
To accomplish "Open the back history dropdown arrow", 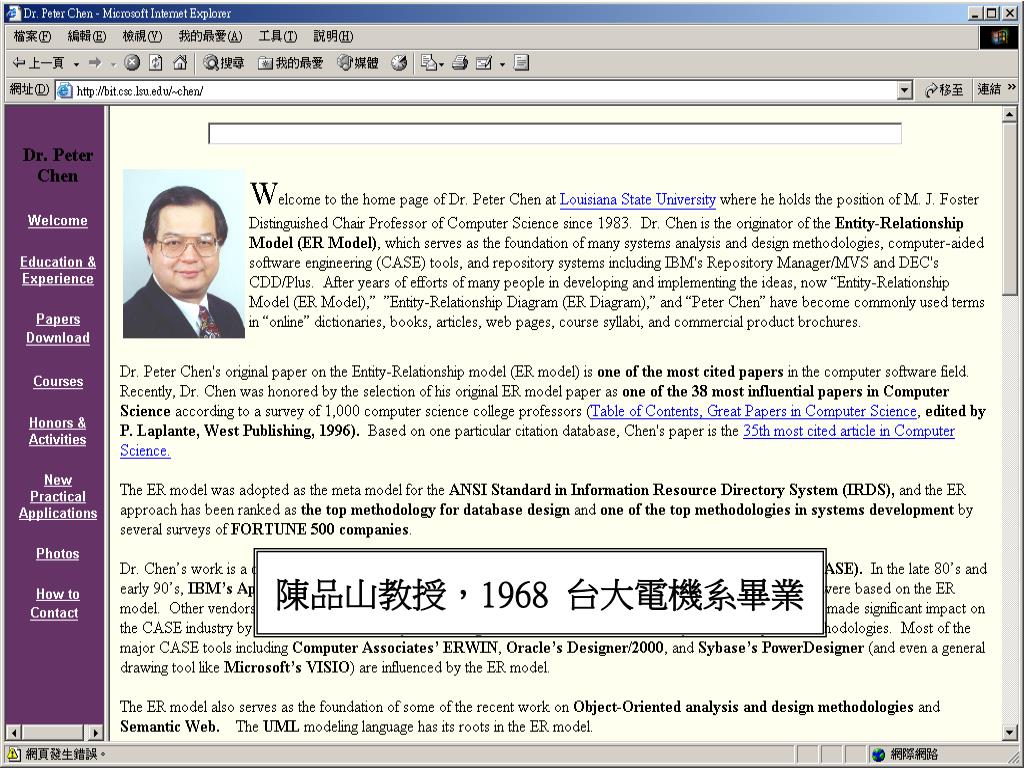I will pos(76,63).
